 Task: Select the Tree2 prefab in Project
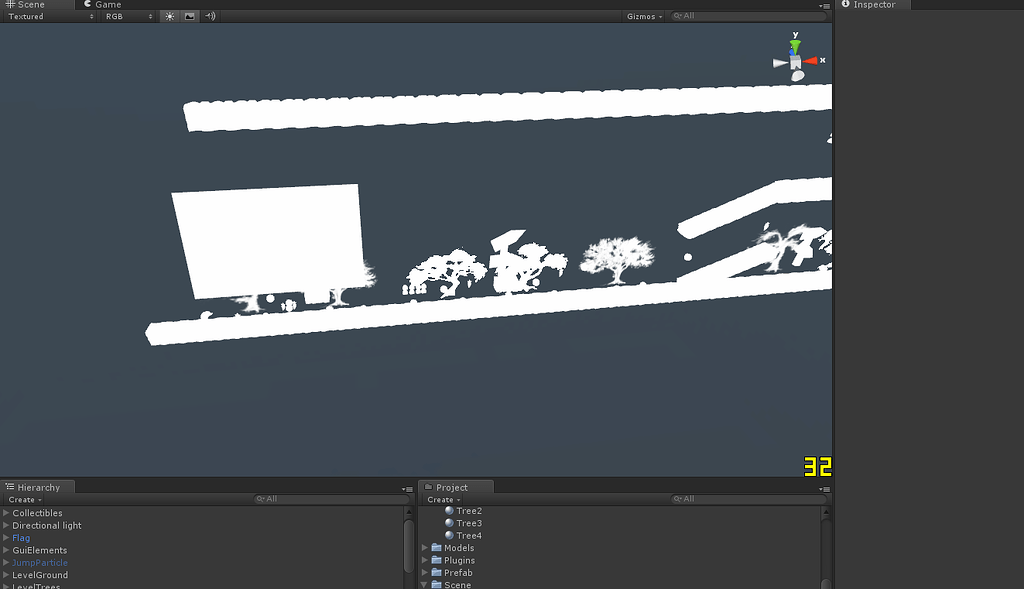[x=468, y=510]
